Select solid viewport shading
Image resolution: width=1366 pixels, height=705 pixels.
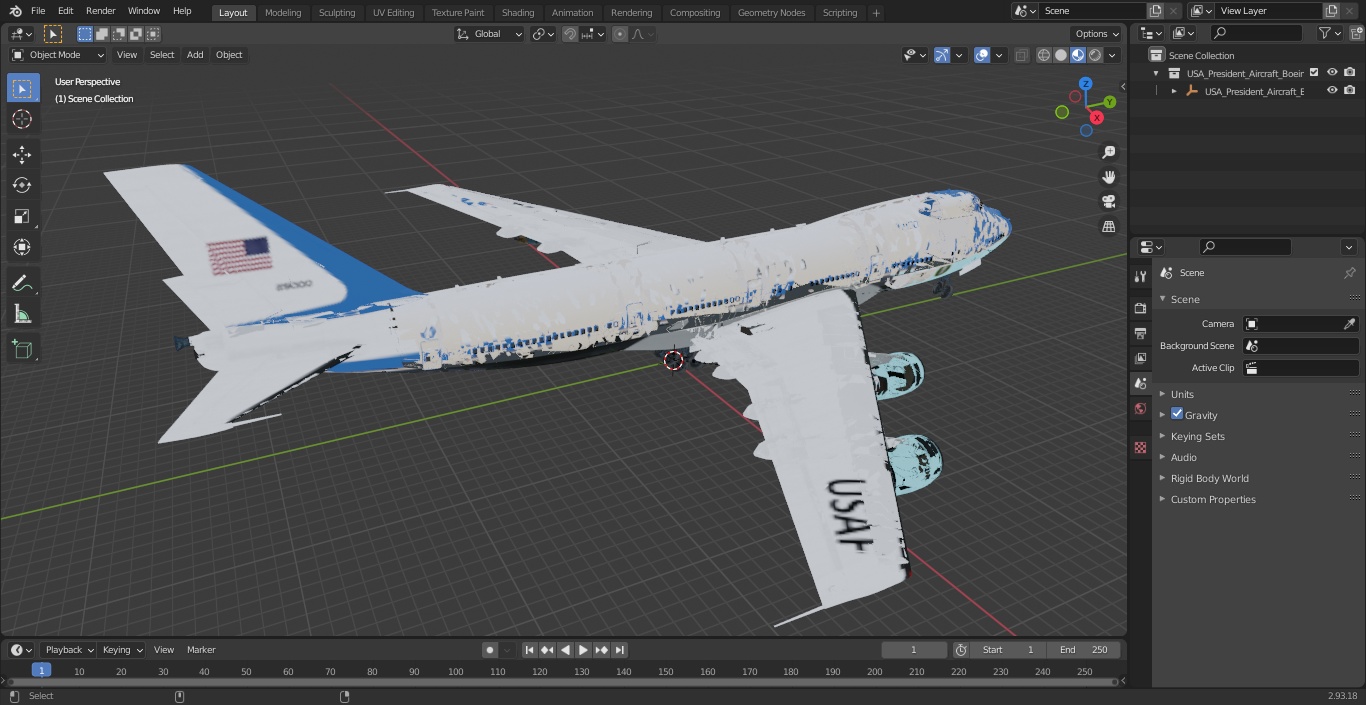(x=1061, y=55)
